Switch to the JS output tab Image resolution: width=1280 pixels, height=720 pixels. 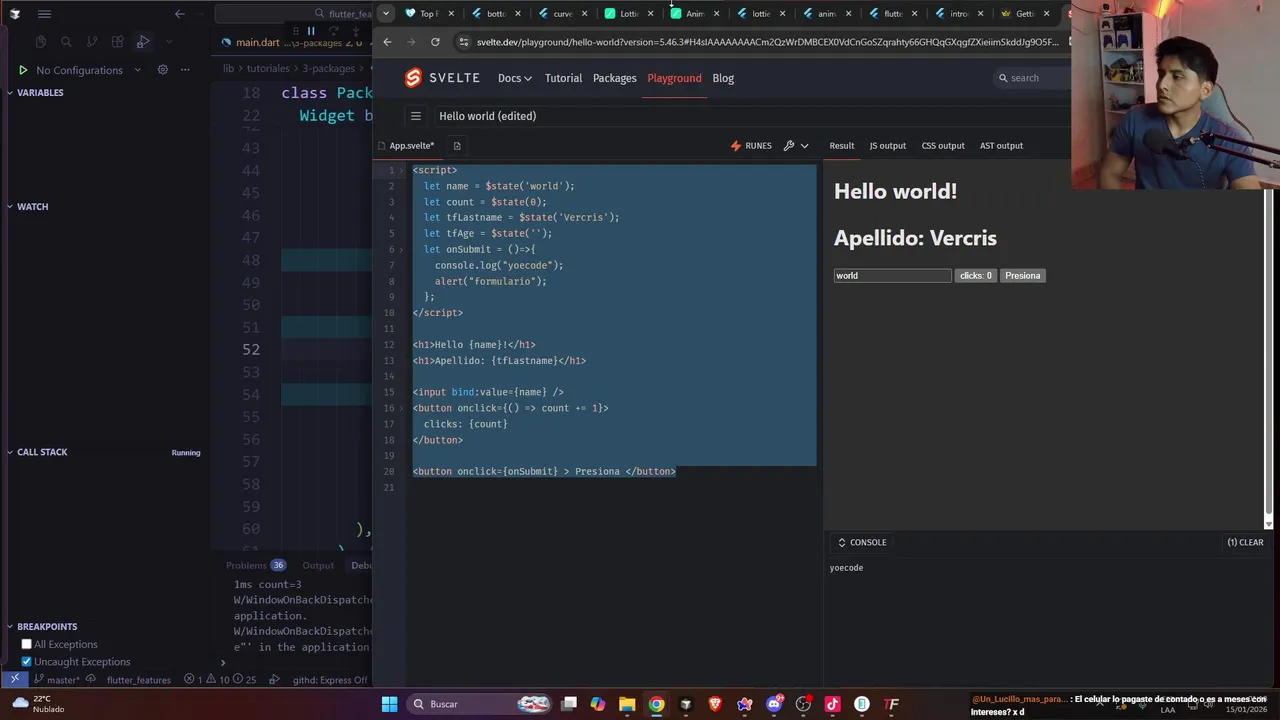click(887, 146)
